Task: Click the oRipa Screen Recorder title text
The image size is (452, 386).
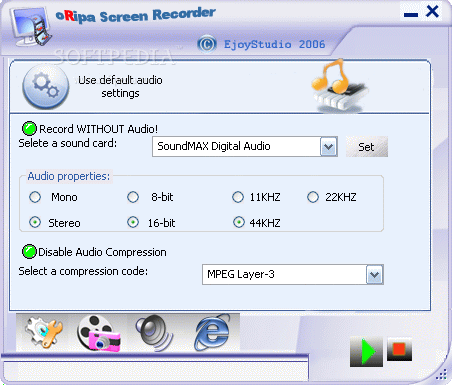Action: pos(136,15)
